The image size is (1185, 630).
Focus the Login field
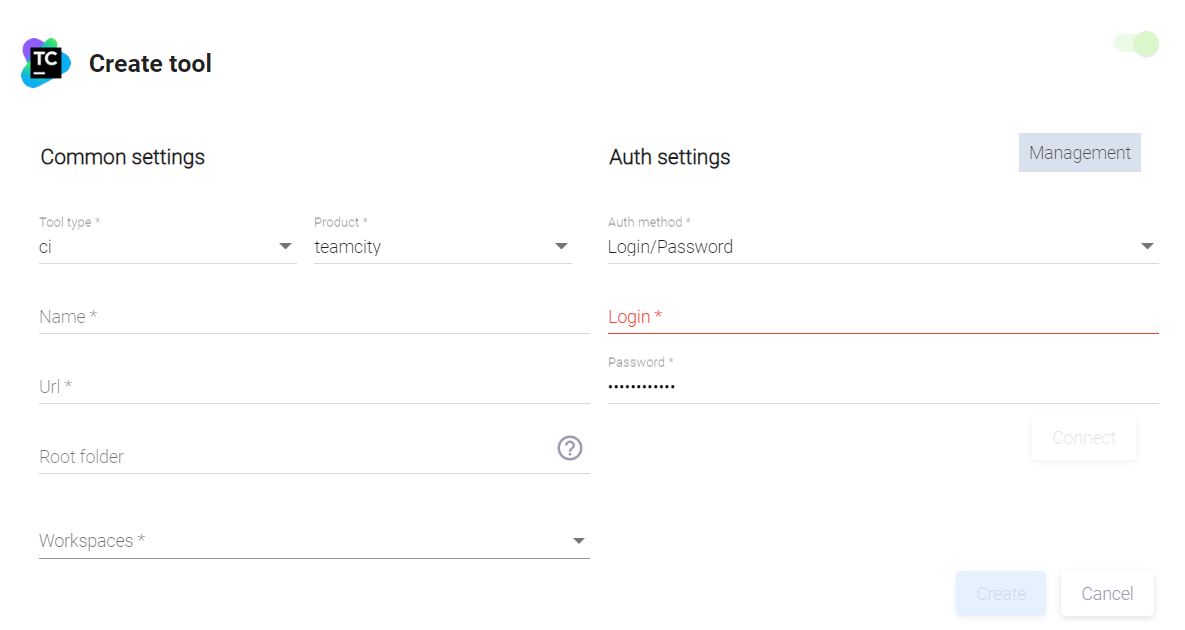[882, 317]
